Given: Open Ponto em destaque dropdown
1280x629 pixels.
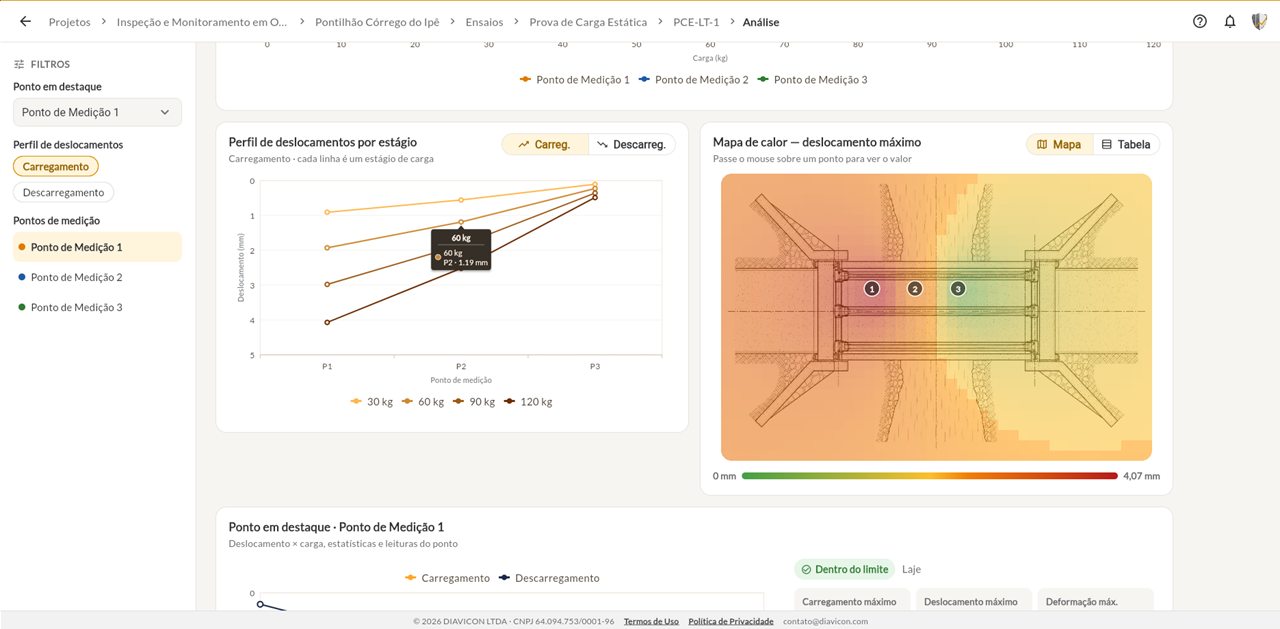Looking at the screenshot, I should pyautogui.click(x=97, y=112).
